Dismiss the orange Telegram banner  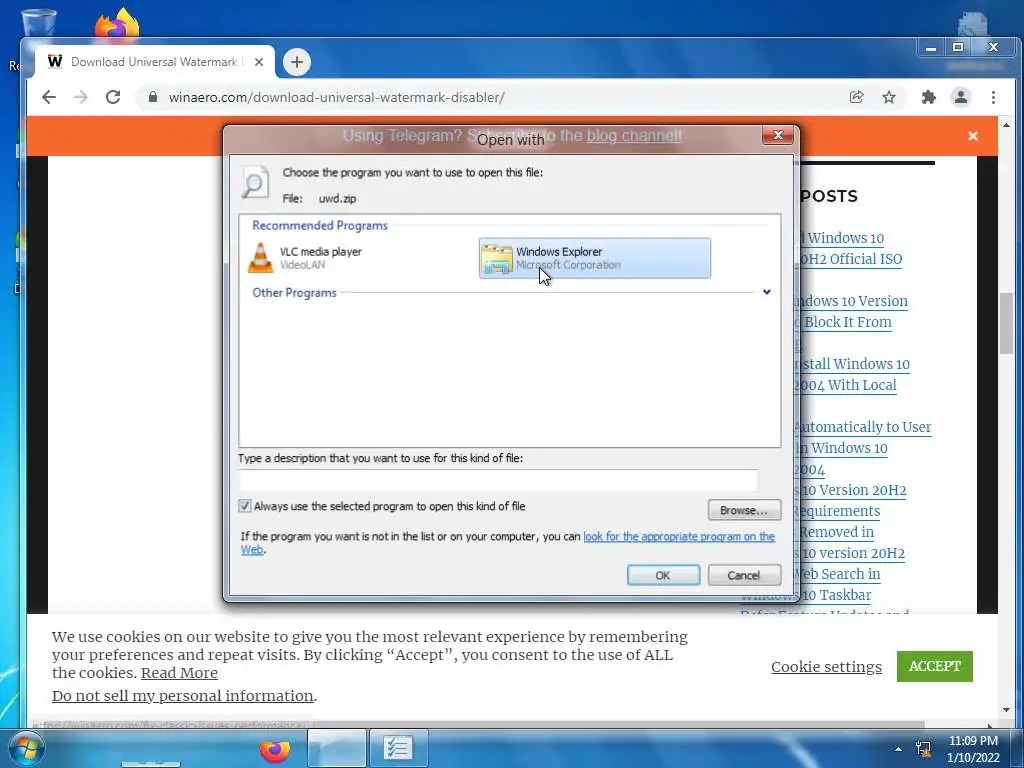[972, 136]
